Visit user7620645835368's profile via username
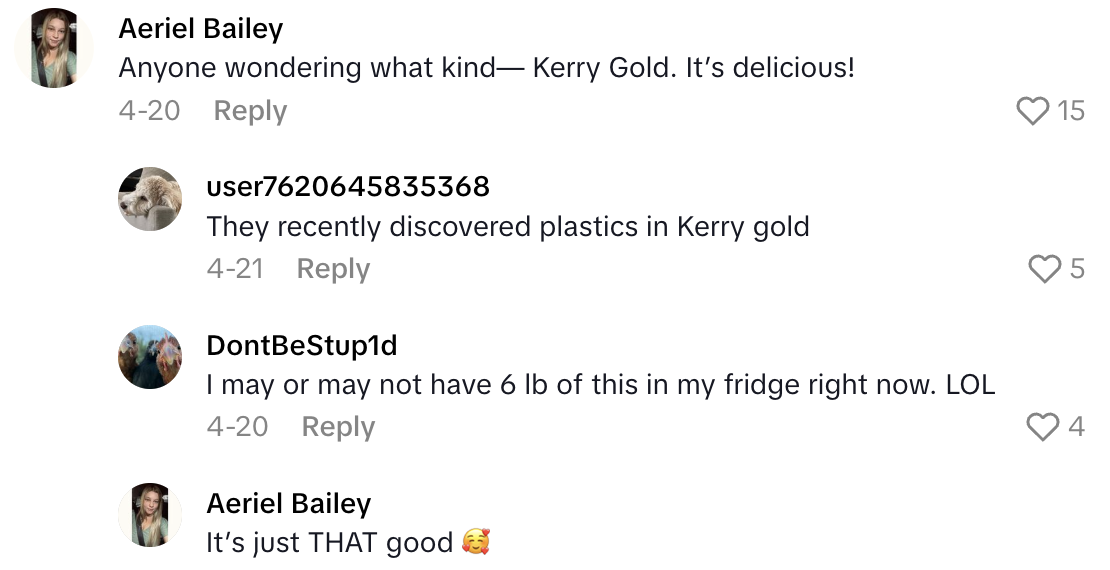This screenshot has width=1110, height=570. 348,186
